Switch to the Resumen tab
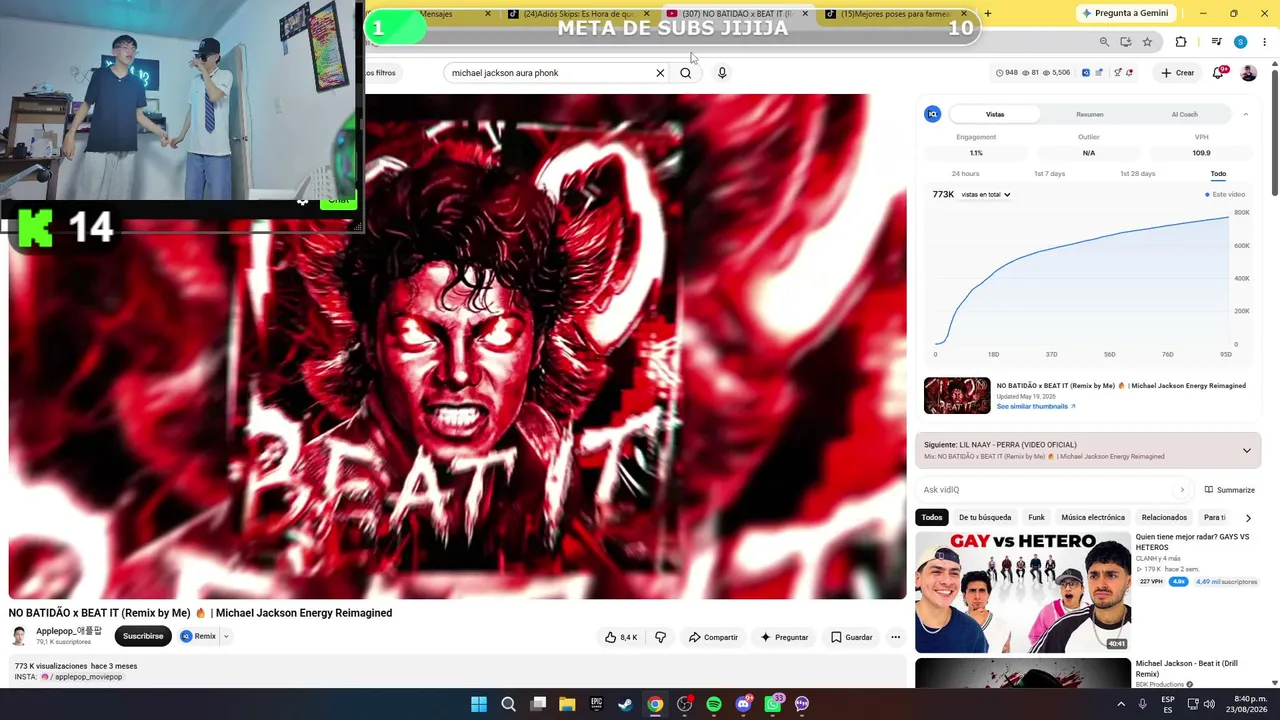Viewport: 1280px width, 720px height. [x=1090, y=114]
